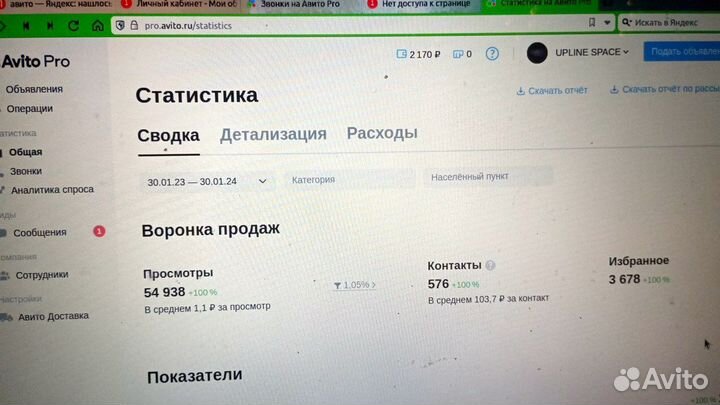Click the Авито Доставка truck icon
This screenshot has width=720, height=405.
(x=6, y=317)
